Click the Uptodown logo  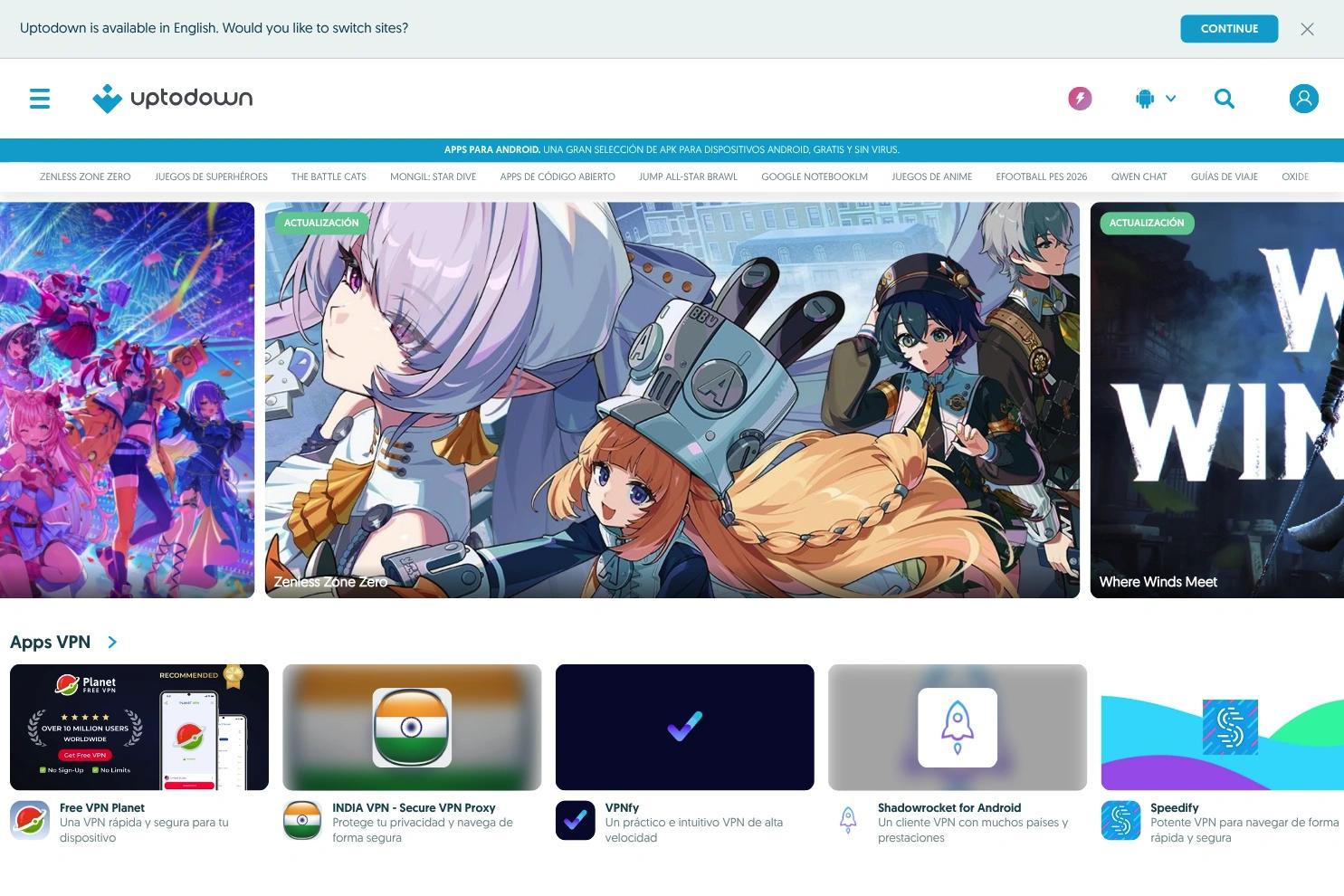tap(173, 99)
